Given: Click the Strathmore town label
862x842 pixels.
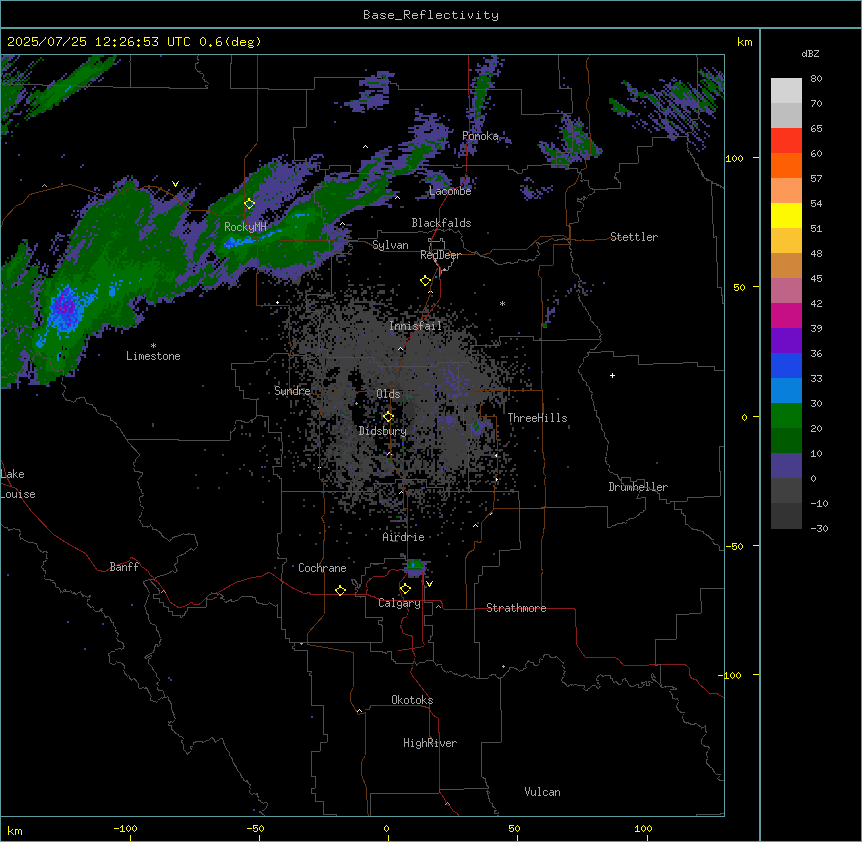Looking at the screenshot, I should (x=516, y=608).
